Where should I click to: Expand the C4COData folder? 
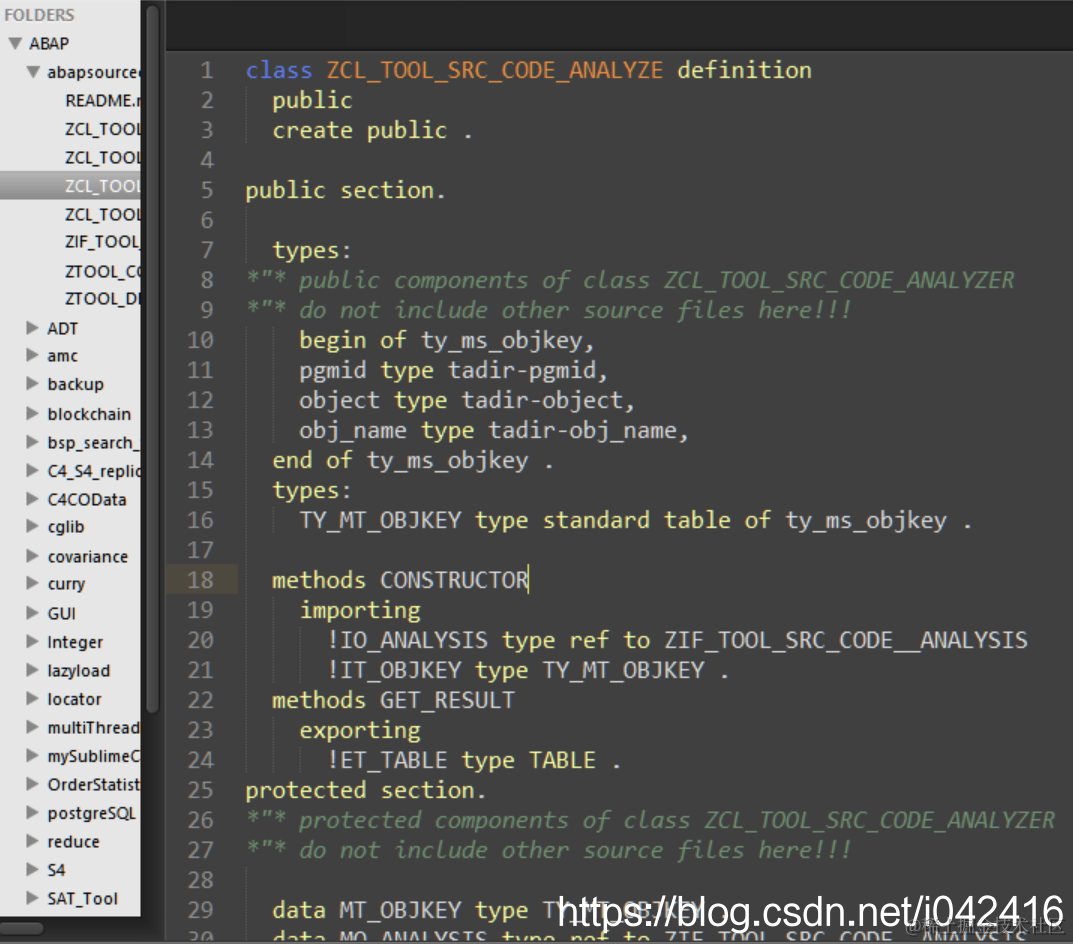point(32,499)
